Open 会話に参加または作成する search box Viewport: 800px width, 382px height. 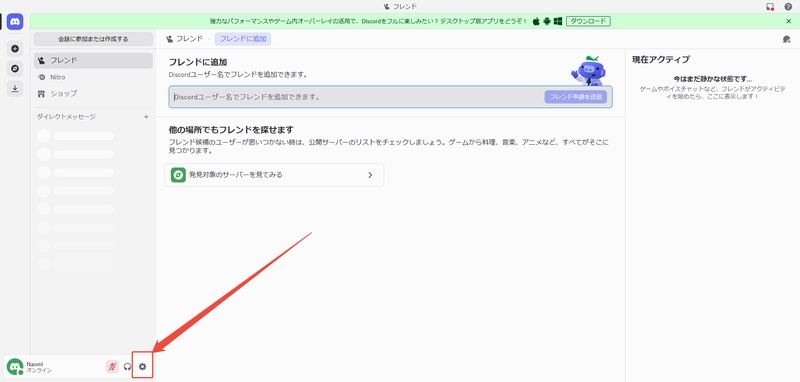[93, 39]
